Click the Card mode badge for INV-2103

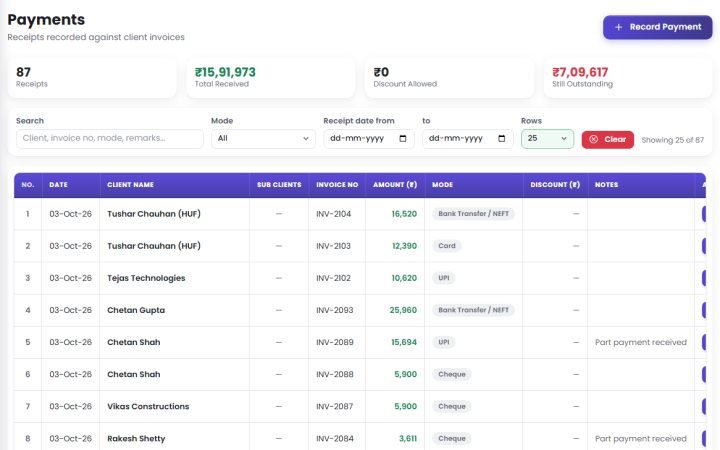pyautogui.click(x=447, y=246)
